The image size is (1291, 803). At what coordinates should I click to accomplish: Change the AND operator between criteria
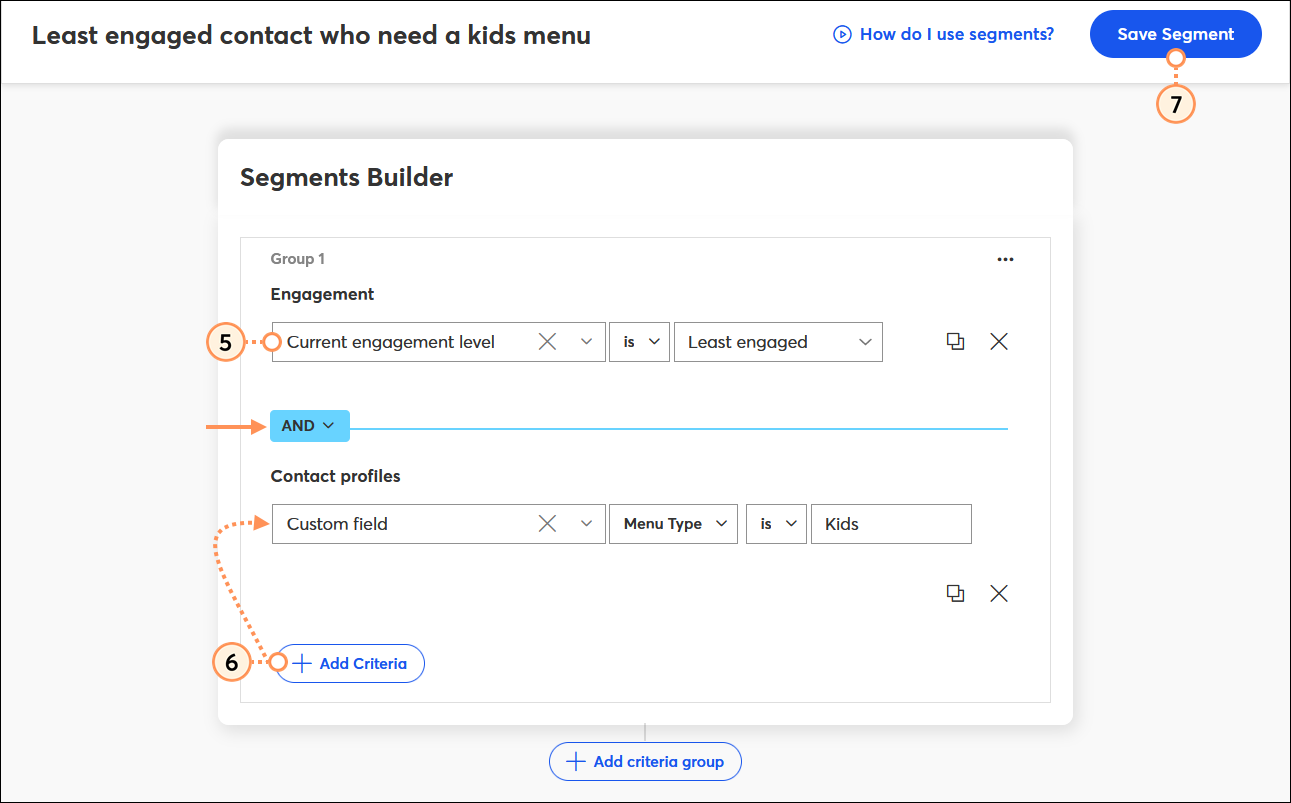309,425
